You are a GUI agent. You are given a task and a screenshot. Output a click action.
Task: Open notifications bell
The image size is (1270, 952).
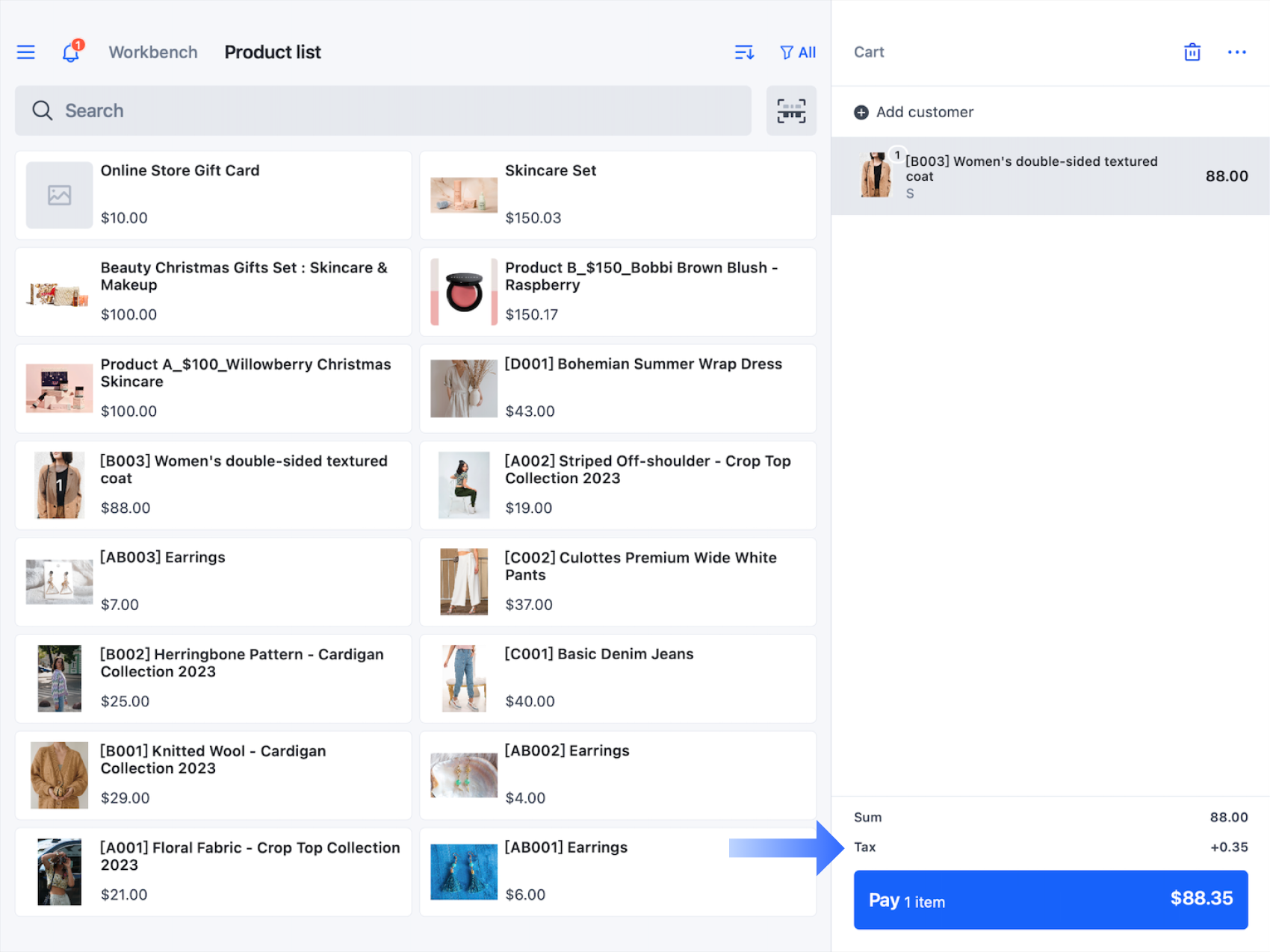pyautogui.click(x=72, y=52)
